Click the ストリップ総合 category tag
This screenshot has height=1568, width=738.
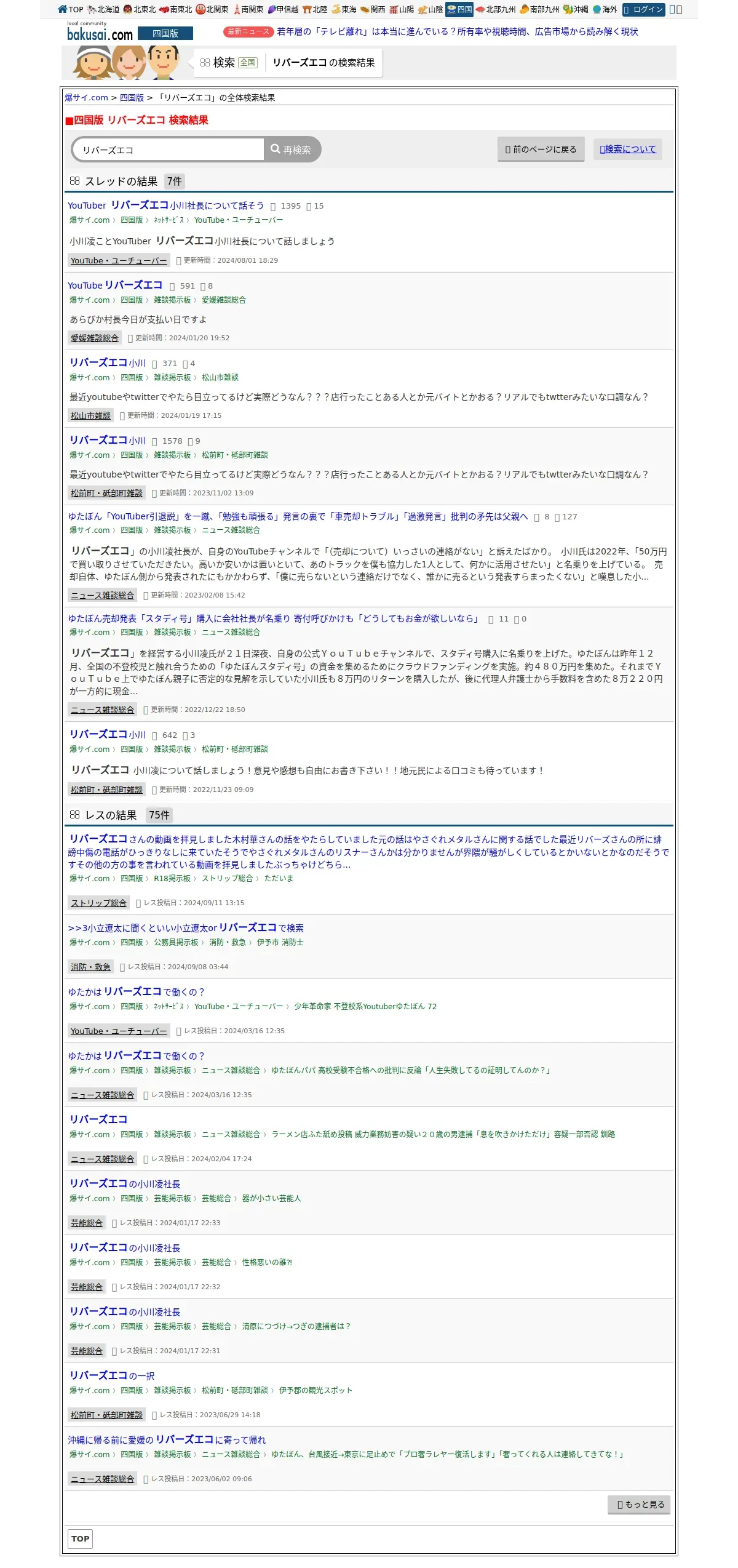tap(98, 903)
